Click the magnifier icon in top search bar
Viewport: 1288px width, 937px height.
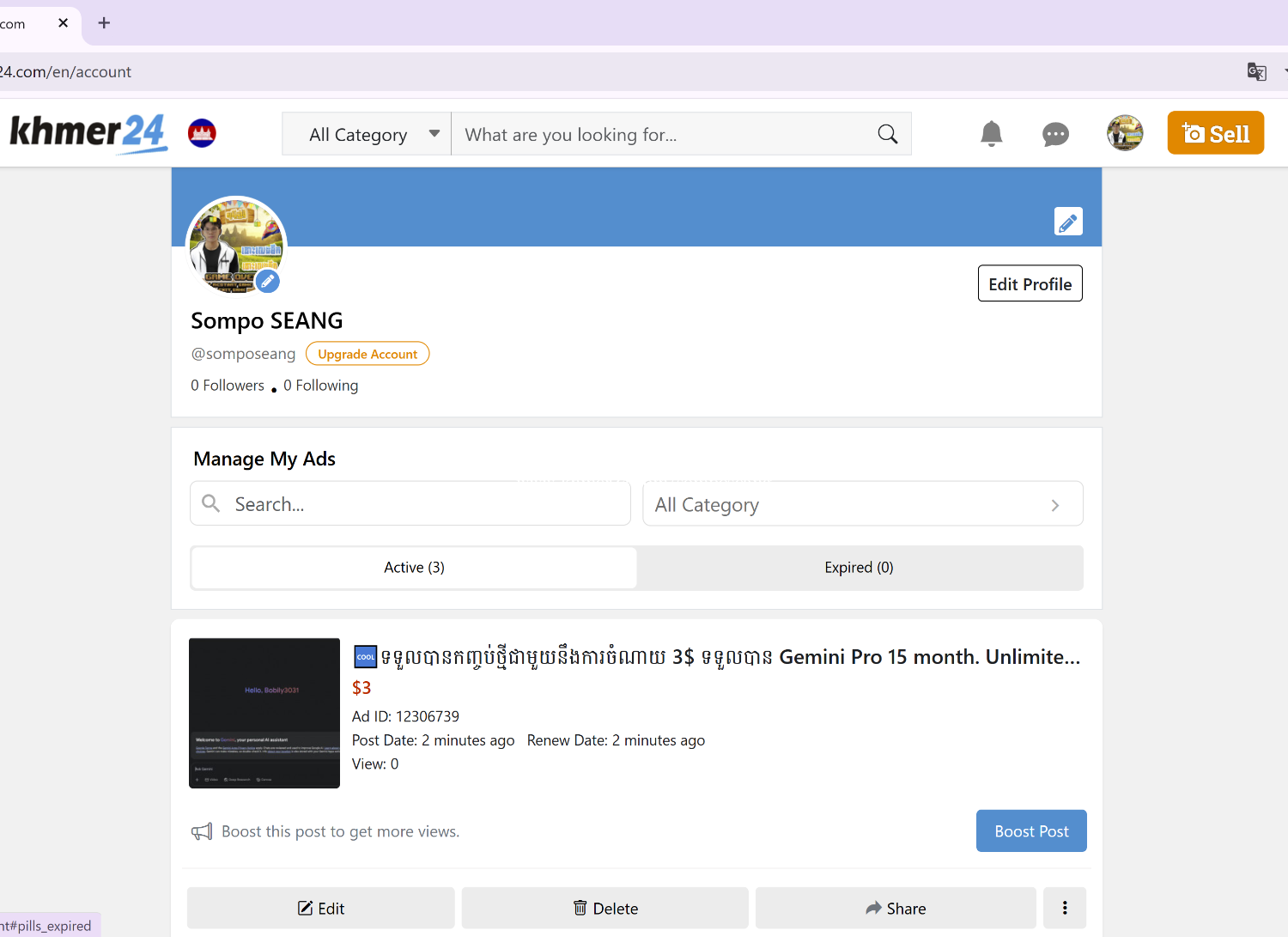pyautogui.click(x=888, y=134)
